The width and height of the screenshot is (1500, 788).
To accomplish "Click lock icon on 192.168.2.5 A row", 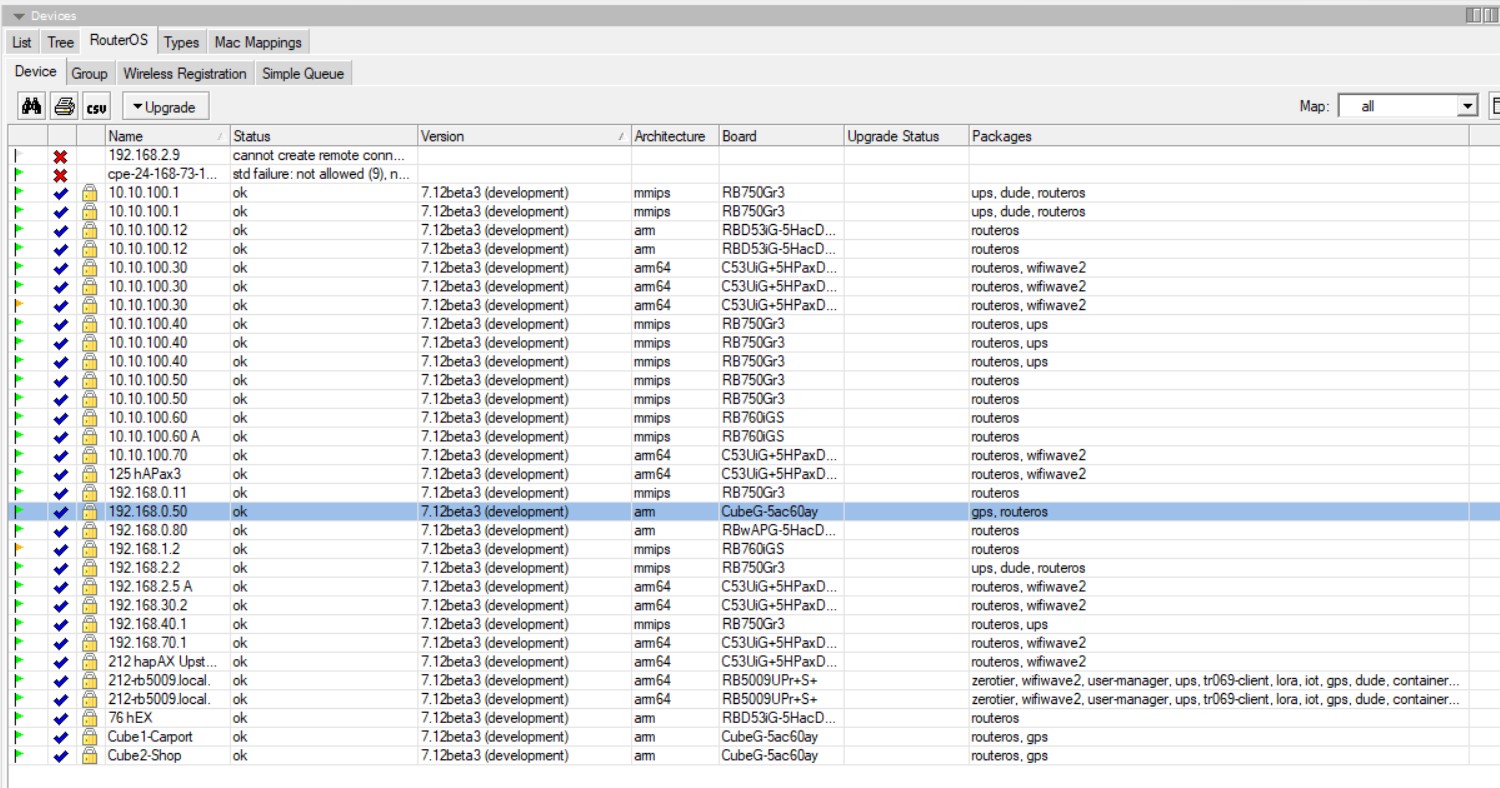I will [x=90, y=587].
